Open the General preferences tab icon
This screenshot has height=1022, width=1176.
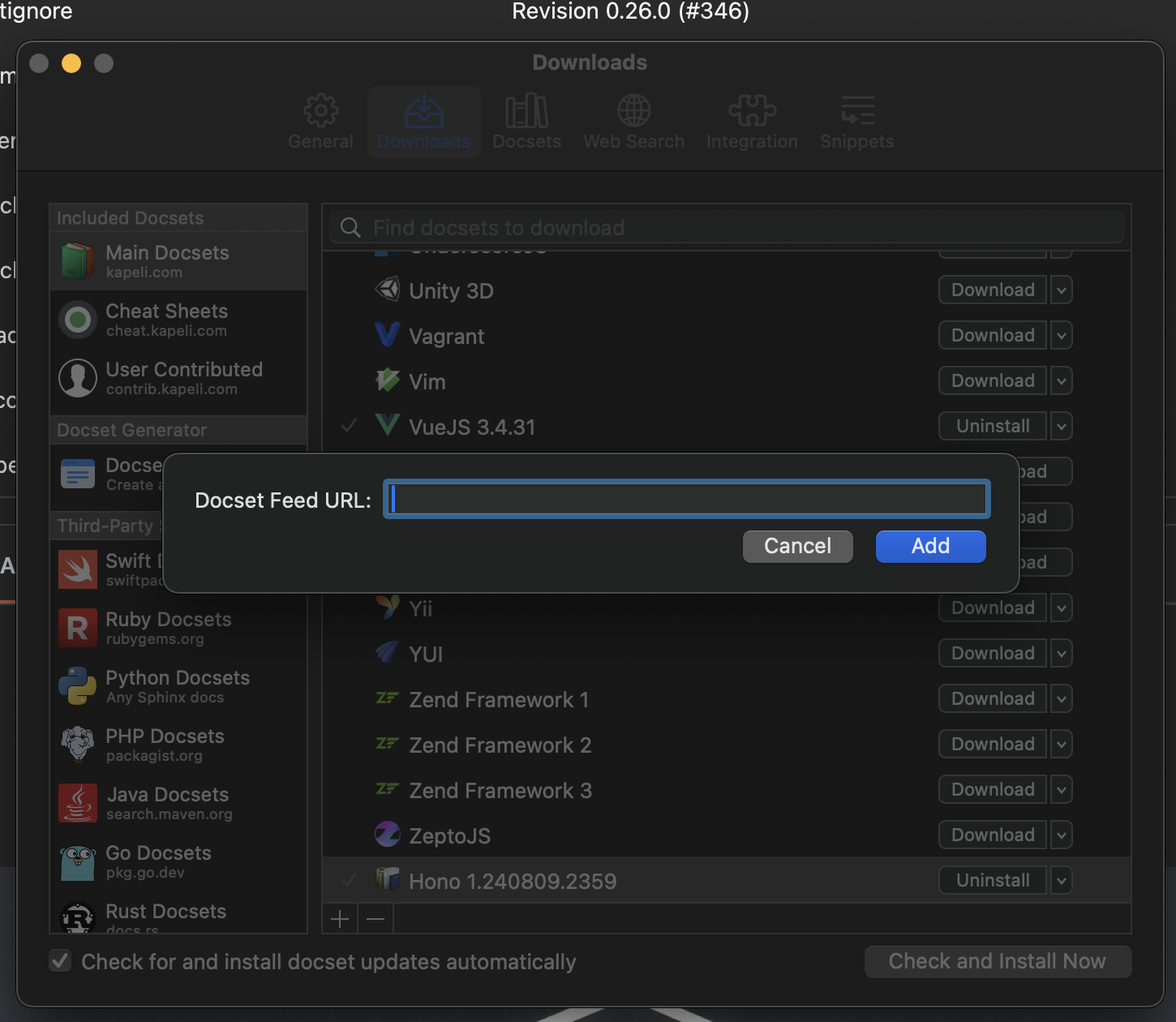320,110
